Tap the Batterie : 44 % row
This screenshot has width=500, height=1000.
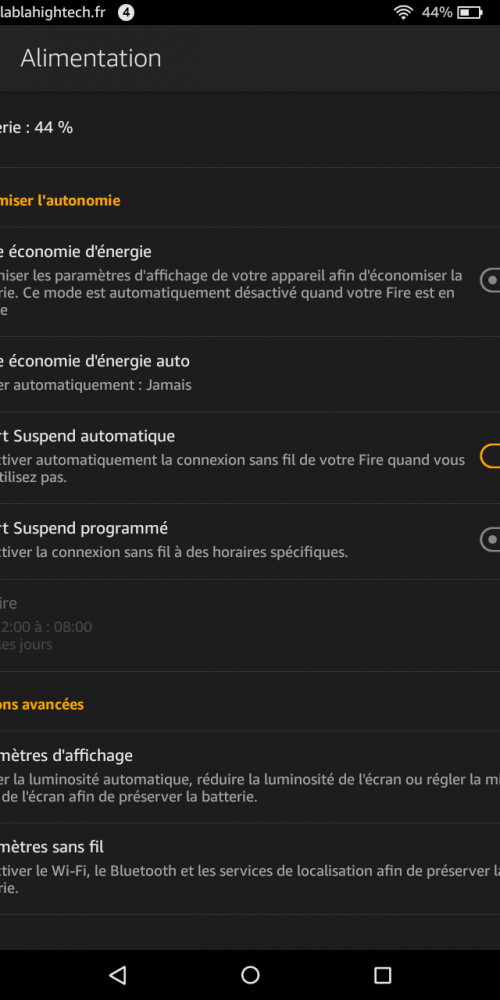pos(250,128)
